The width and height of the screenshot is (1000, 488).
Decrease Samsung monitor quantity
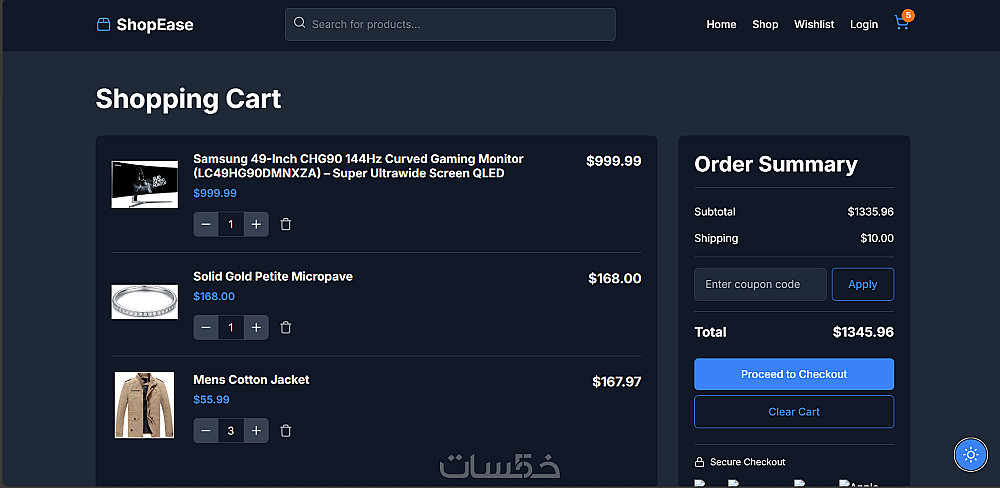206,225
